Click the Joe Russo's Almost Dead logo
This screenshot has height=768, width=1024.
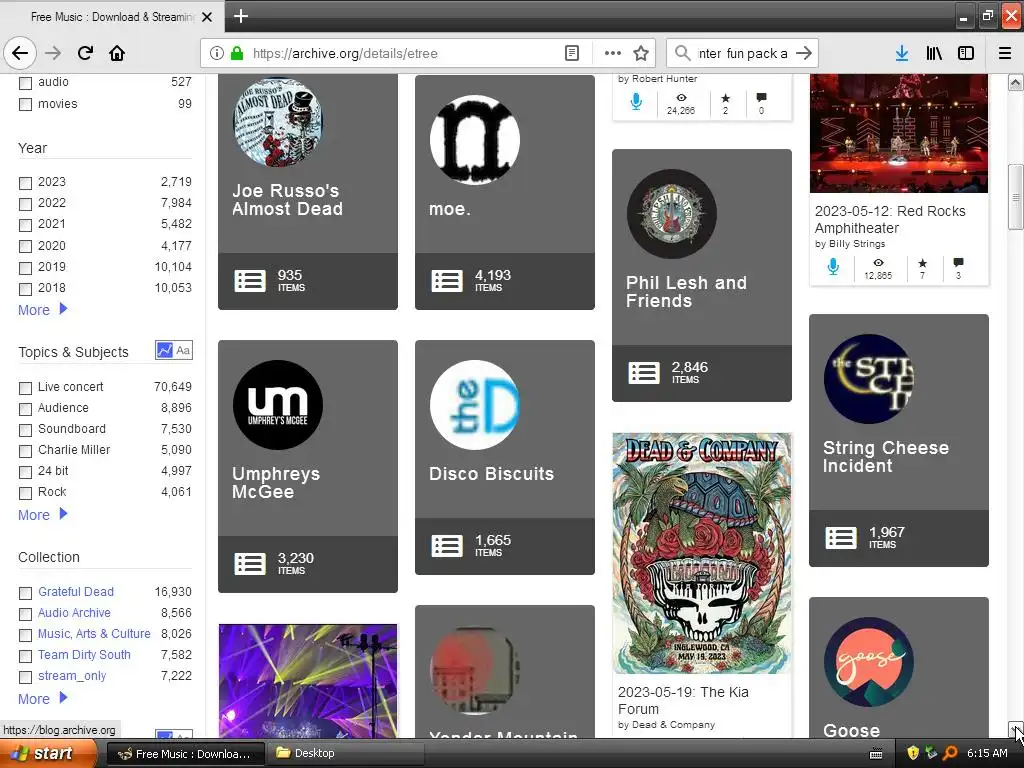tap(278, 121)
